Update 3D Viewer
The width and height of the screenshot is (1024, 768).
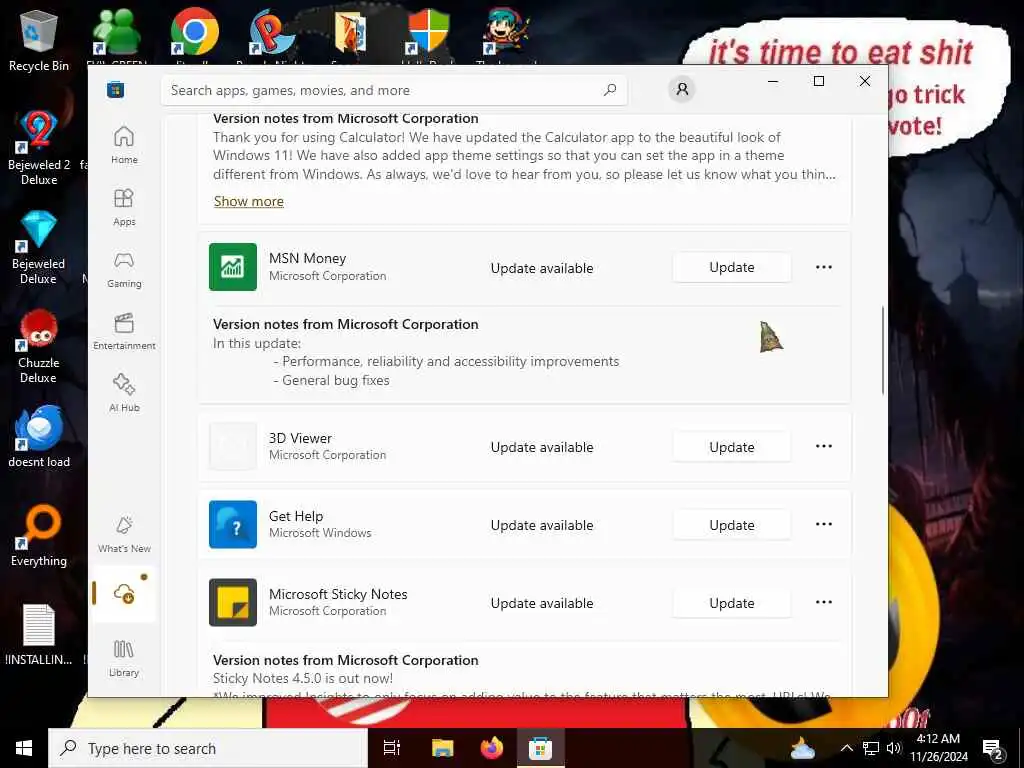point(731,447)
